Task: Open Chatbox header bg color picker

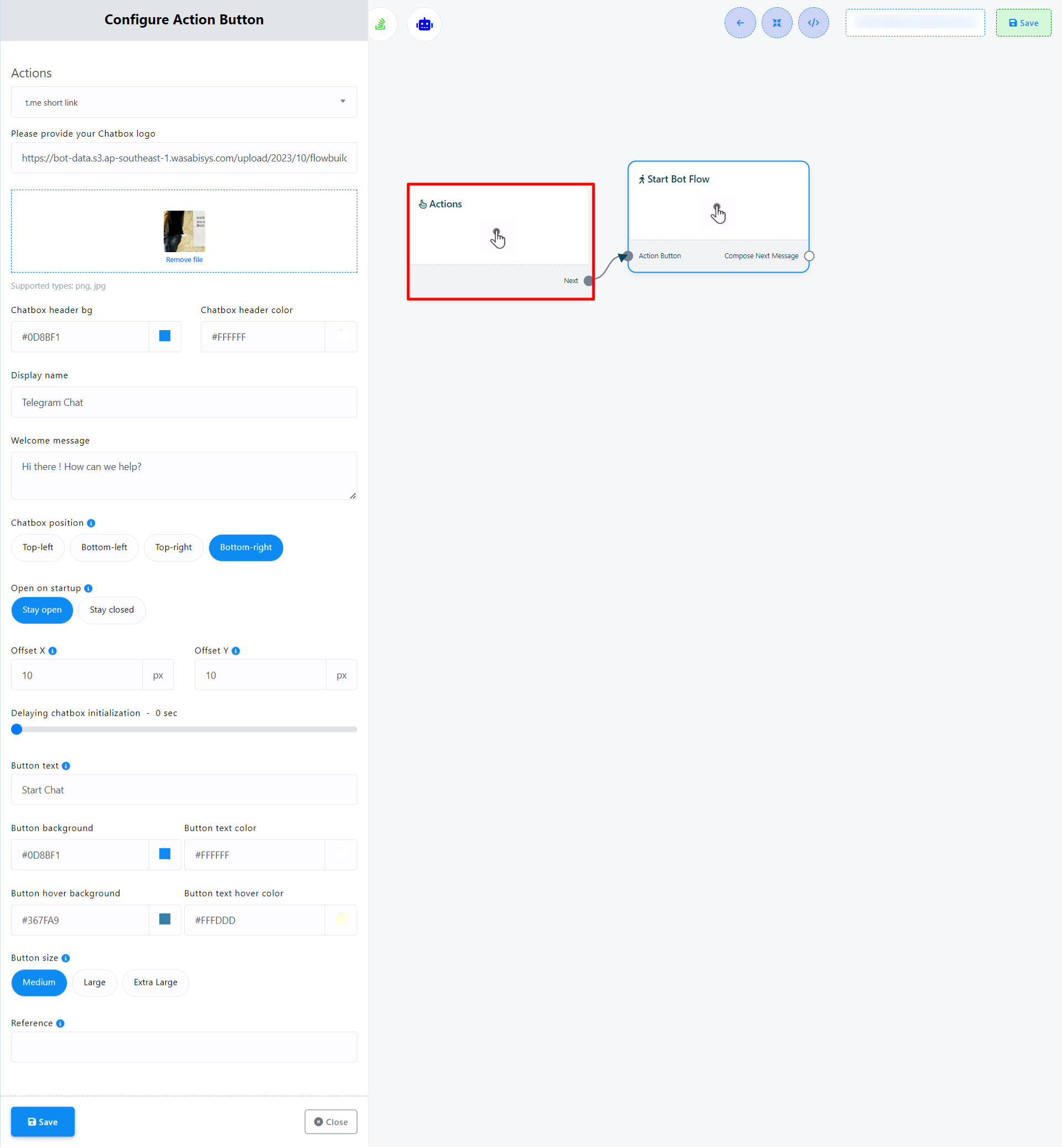Action: (165, 337)
